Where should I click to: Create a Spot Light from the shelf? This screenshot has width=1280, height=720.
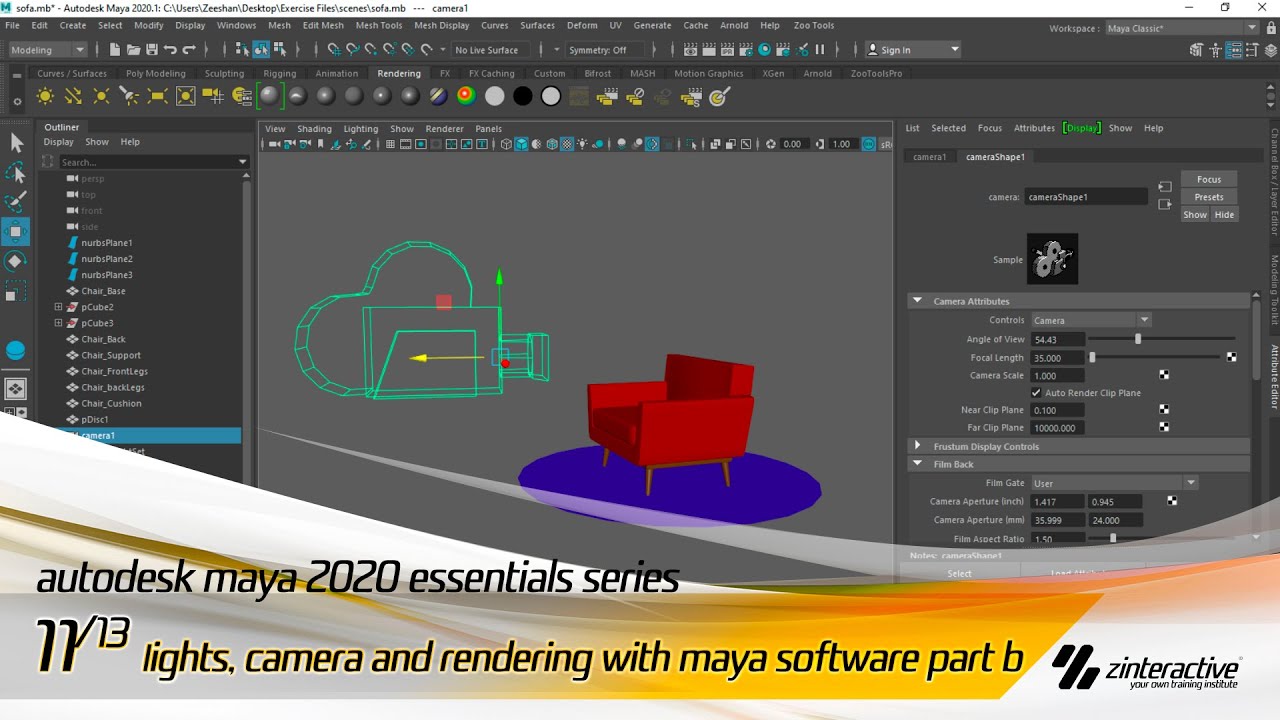[129, 96]
